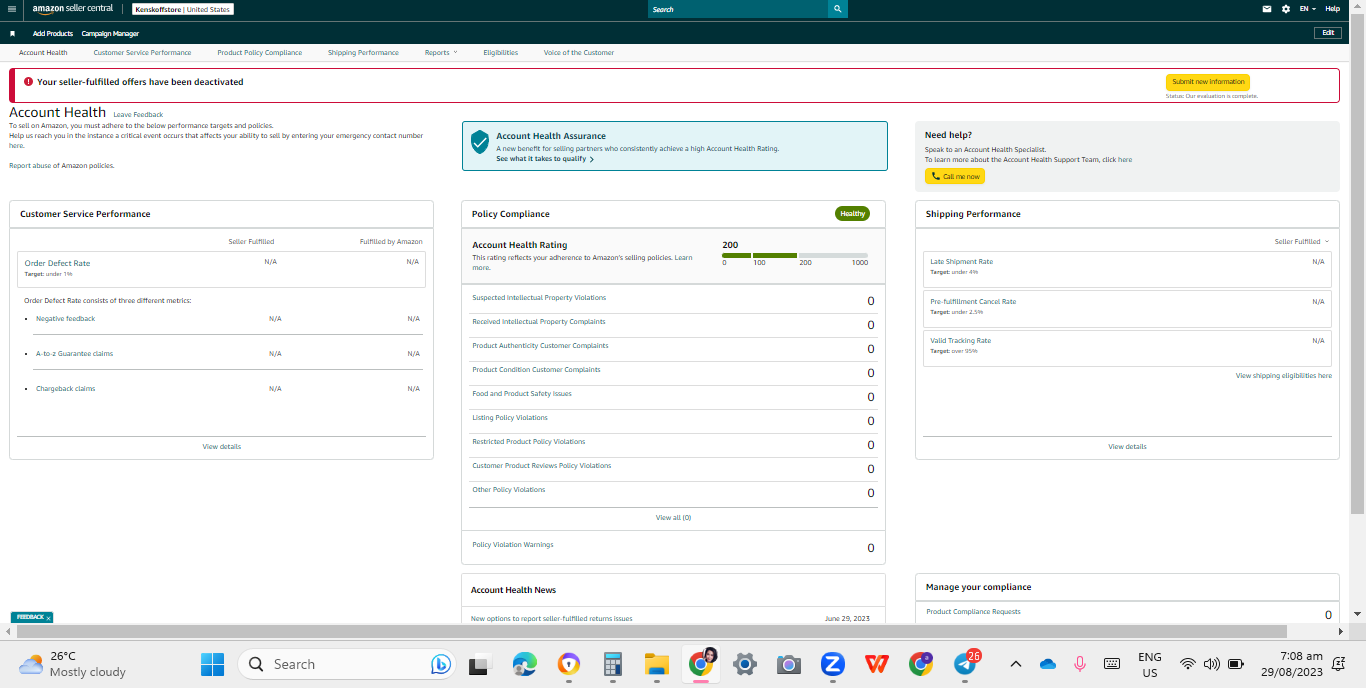The height and width of the screenshot is (688, 1366).
Task: Open the EN language dropdown
Action: (1308, 9)
